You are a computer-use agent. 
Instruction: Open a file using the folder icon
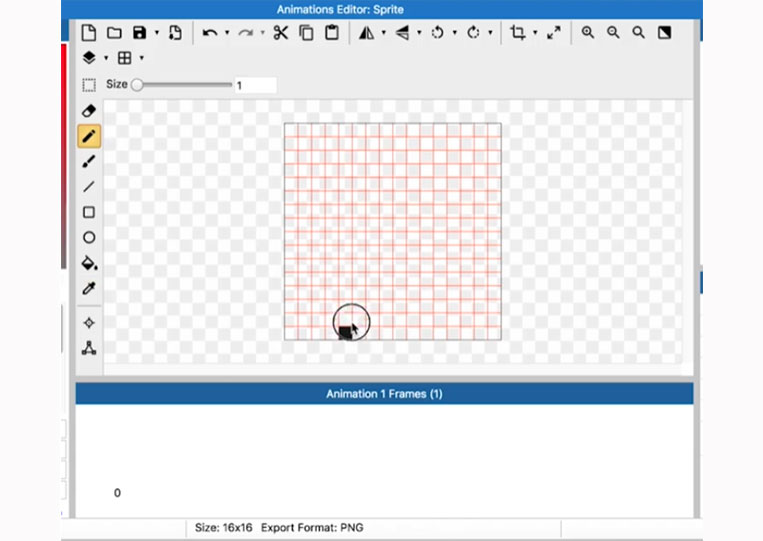tap(114, 33)
